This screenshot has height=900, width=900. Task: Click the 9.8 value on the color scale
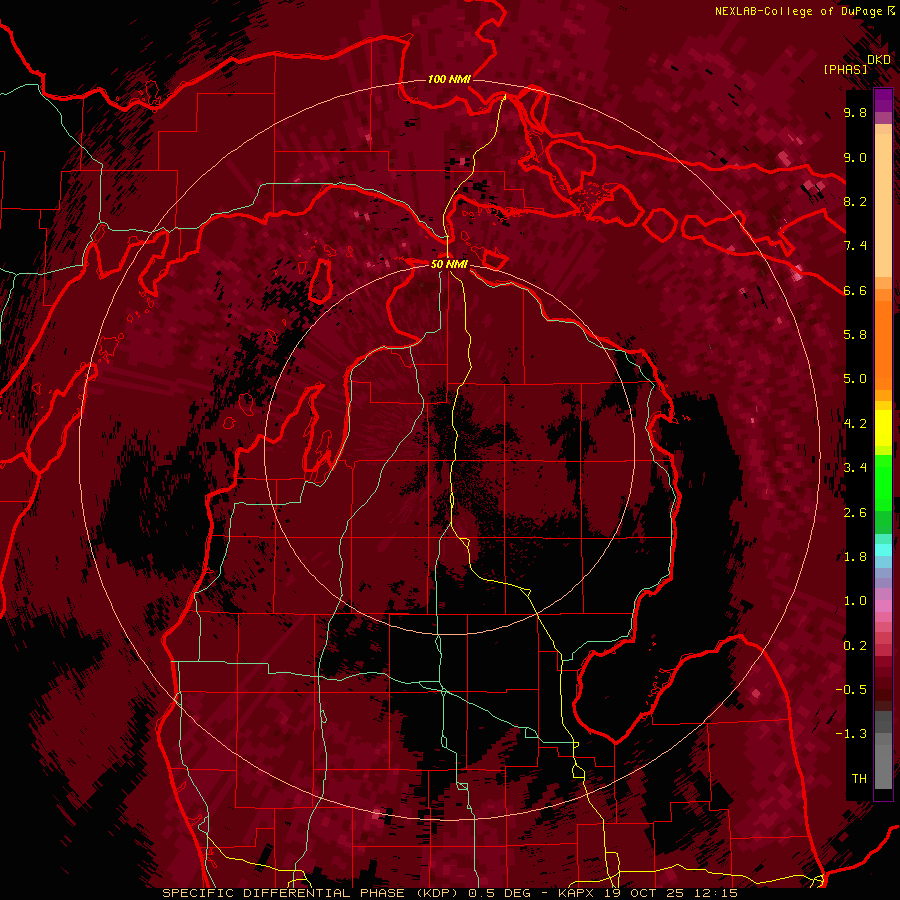[x=855, y=112]
